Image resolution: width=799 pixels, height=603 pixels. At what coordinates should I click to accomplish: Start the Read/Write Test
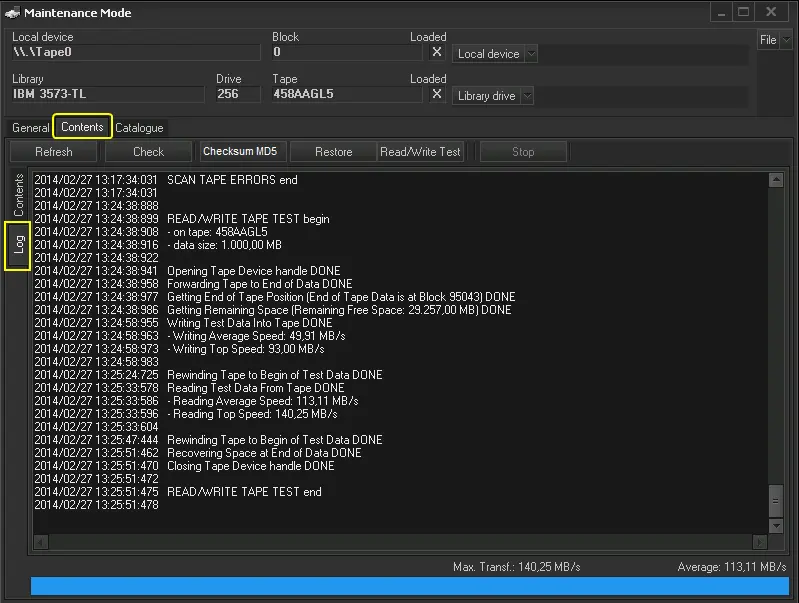pos(420,152)
